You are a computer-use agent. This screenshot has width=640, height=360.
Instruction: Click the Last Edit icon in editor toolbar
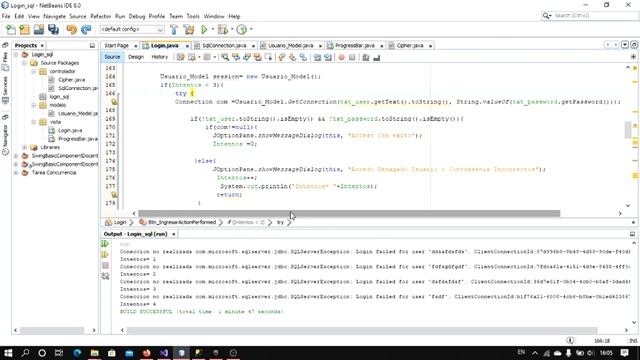[x=180, y=57]
